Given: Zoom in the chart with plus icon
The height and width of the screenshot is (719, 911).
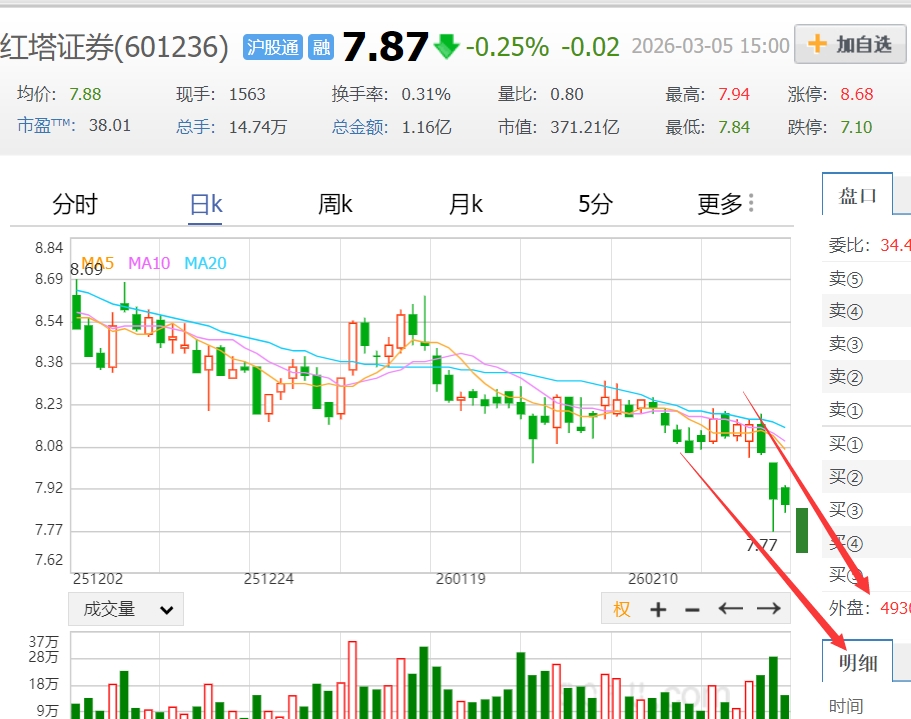Looking at the screenshot, I should click(x=658, y=609).
